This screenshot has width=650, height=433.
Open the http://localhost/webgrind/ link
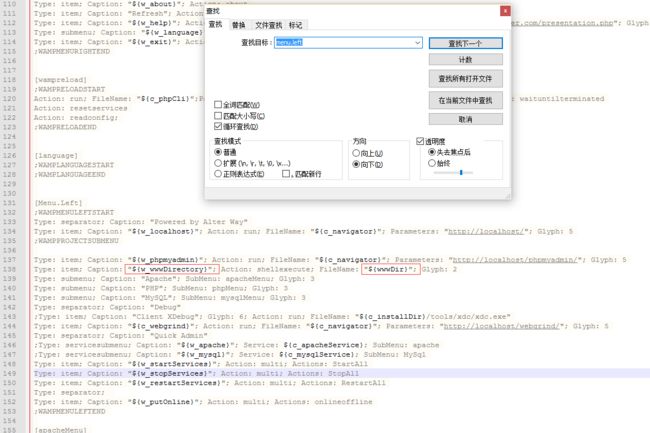coord(501,326)
